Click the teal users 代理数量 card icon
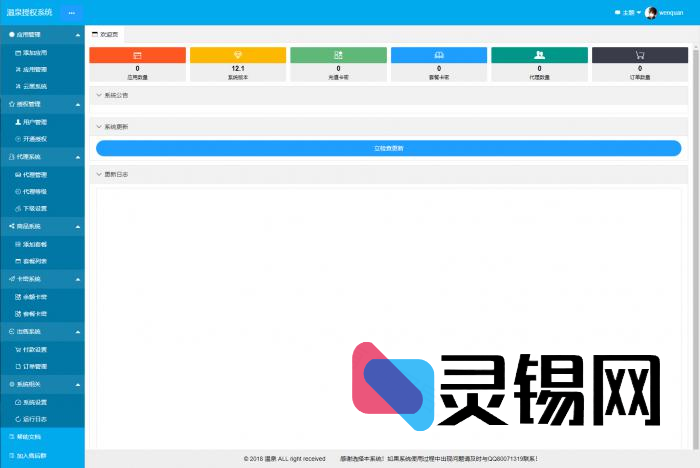Screen dimensions: 700x468 [x=539, y=55]
